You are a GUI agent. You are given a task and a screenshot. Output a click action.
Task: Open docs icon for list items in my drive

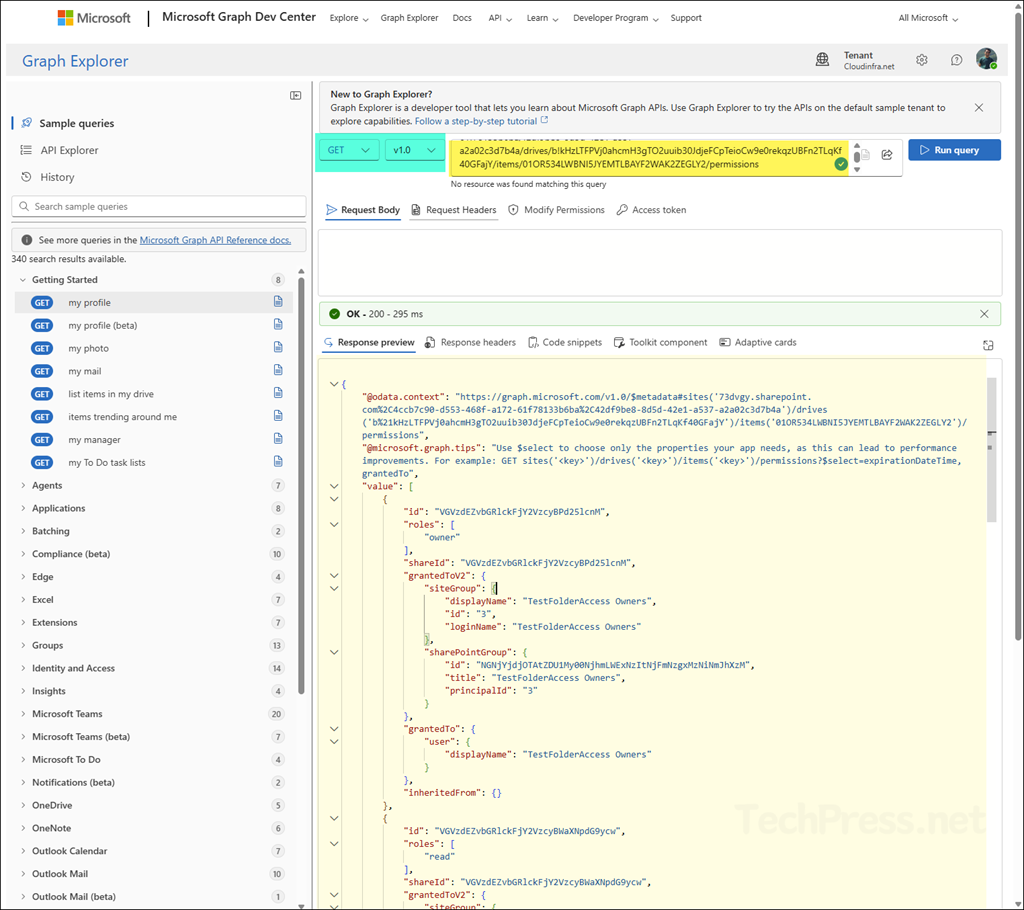(278, 393)
